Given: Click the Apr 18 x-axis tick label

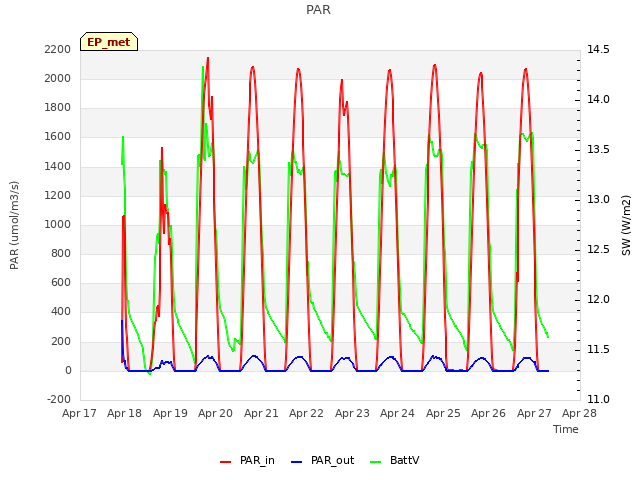Looking at the screenshot, I should pos(124,413).
